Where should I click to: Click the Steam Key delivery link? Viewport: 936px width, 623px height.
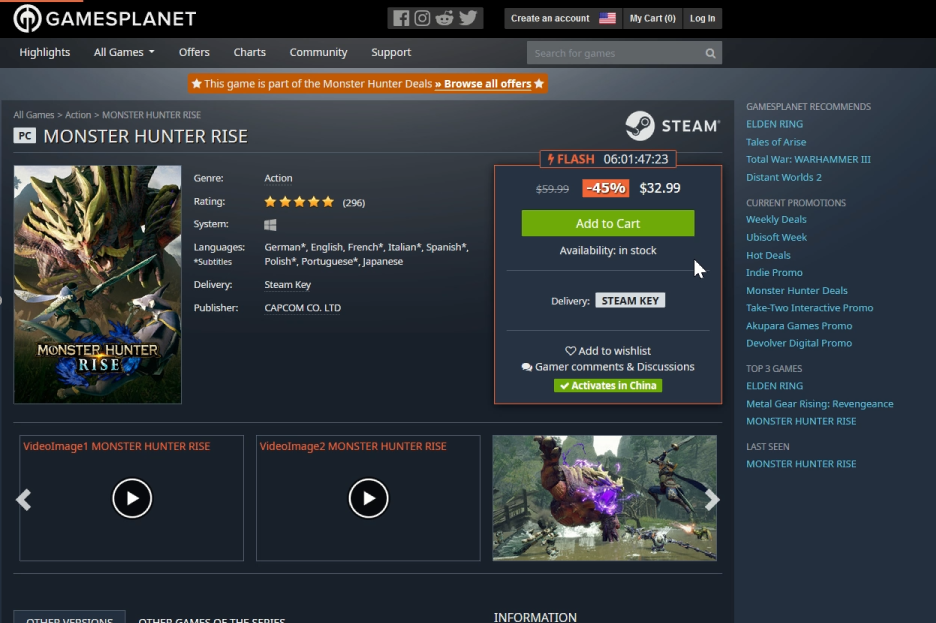(288, 285)
